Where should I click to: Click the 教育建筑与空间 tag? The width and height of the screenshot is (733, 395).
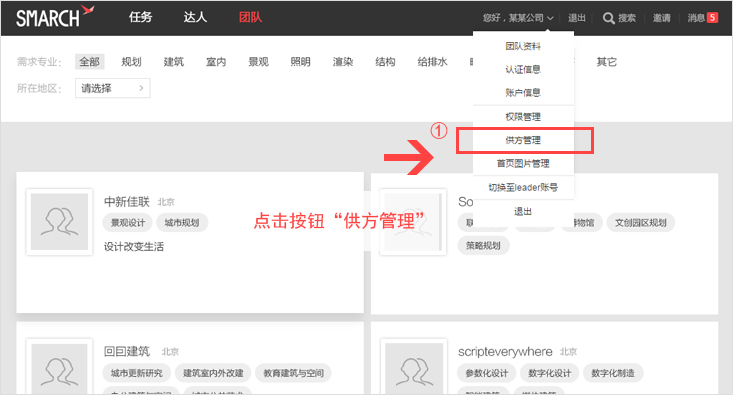tap(294, 373)
